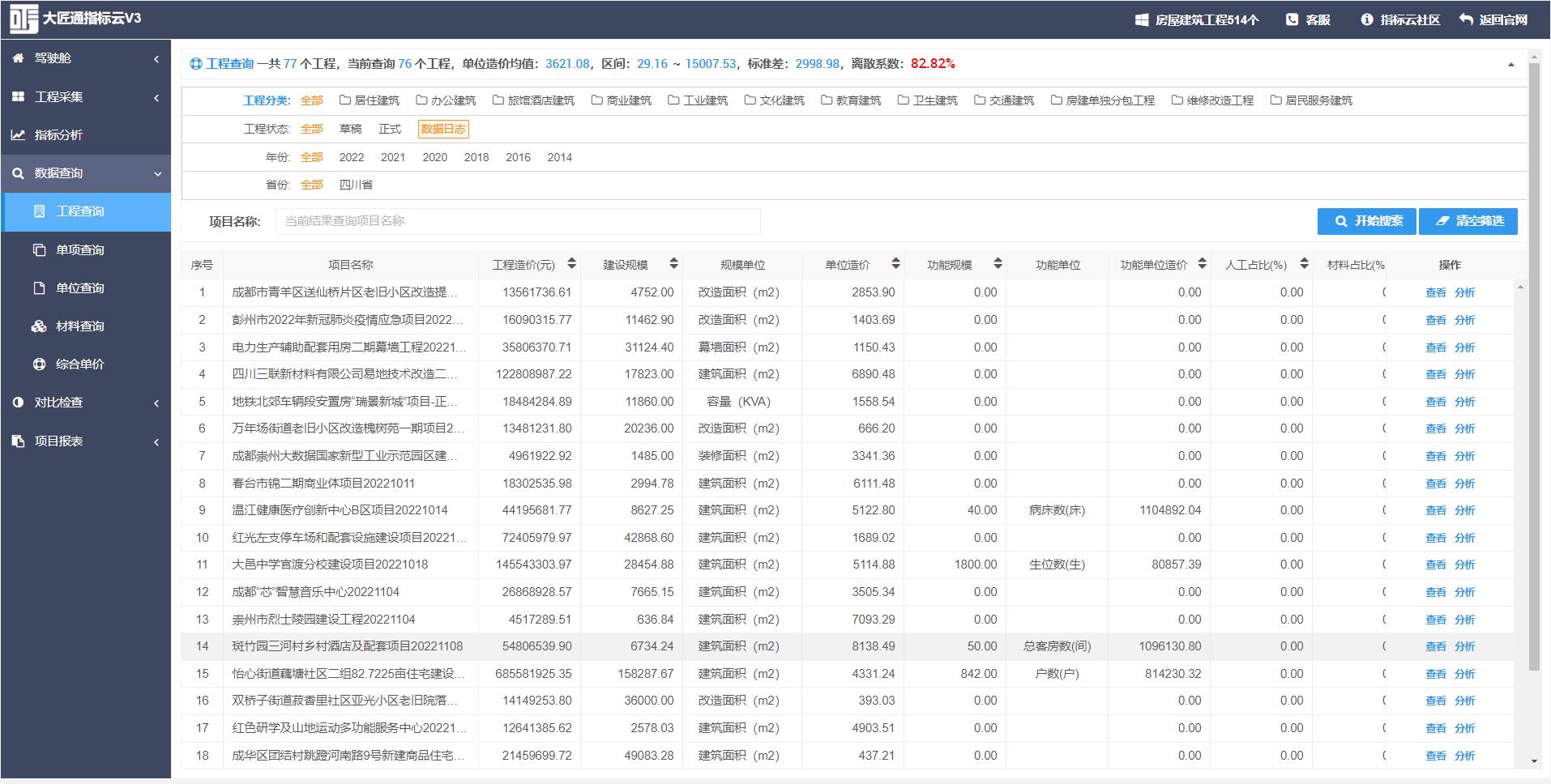The image size is (1551, 784).
Task: Collapse 数据查询 menu chevron
Action: [157, 174]
